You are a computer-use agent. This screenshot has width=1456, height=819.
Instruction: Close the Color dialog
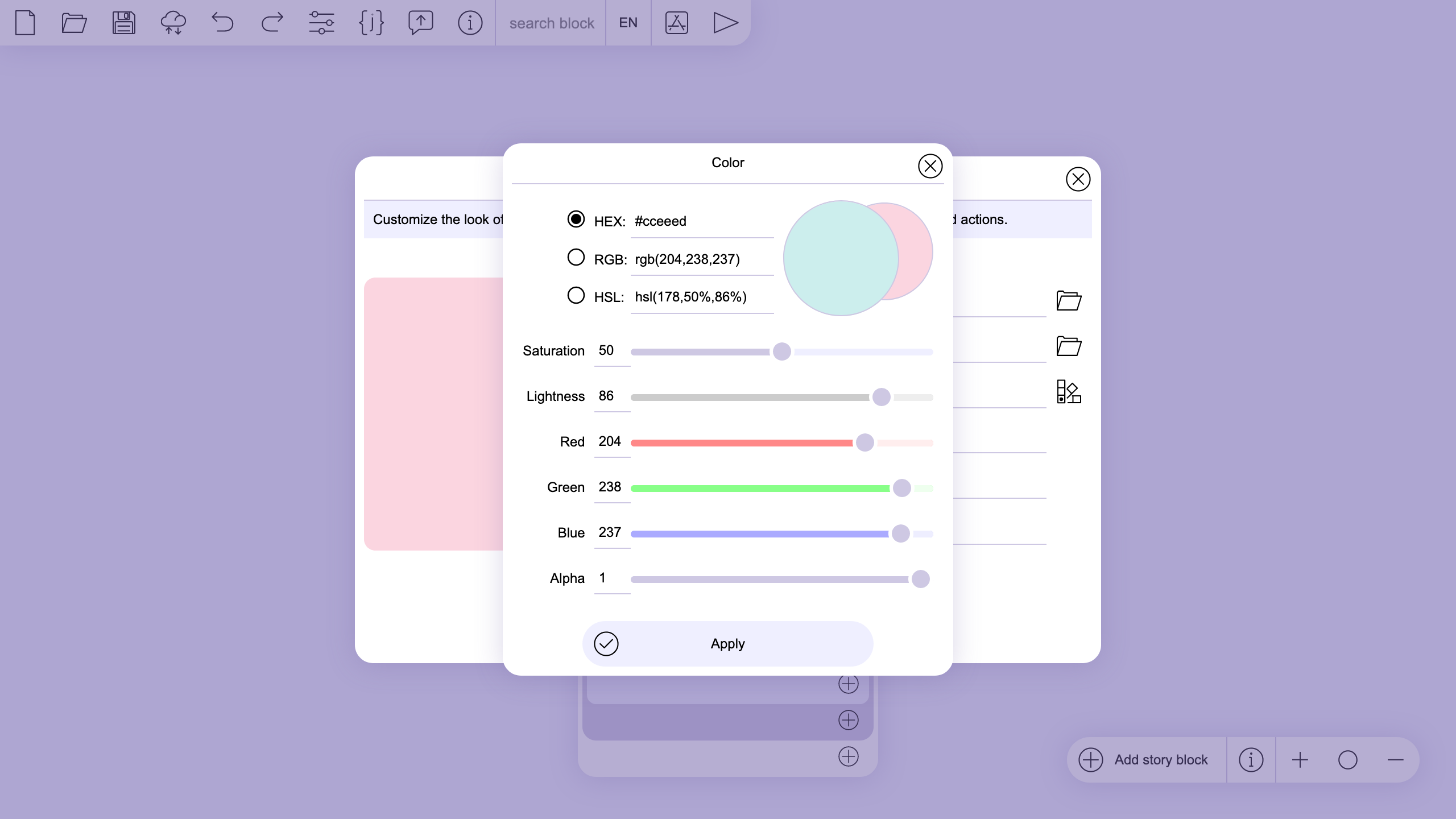(x=930, y=166)
